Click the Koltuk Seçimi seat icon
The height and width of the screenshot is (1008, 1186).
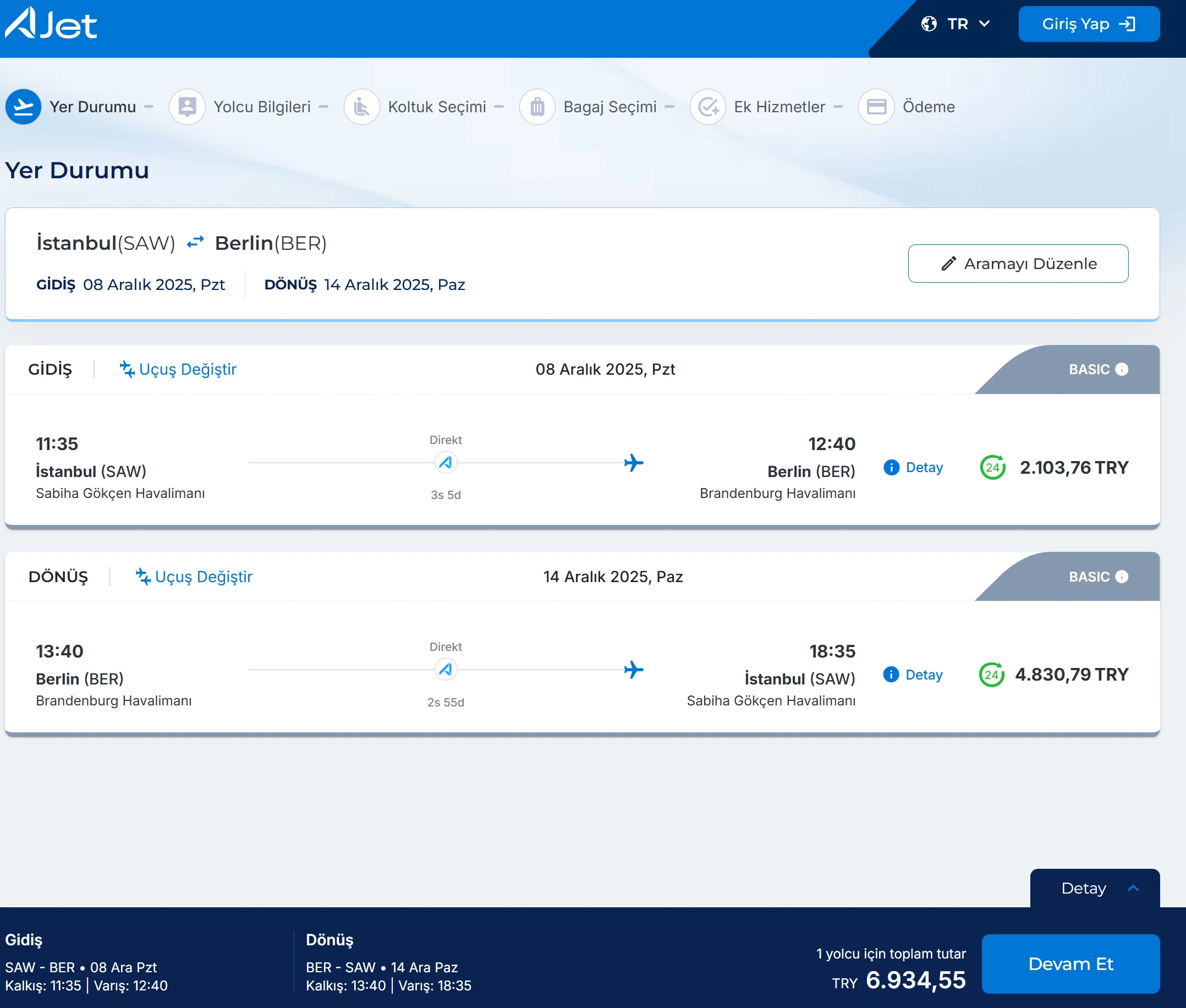click(x=361, y=107)
